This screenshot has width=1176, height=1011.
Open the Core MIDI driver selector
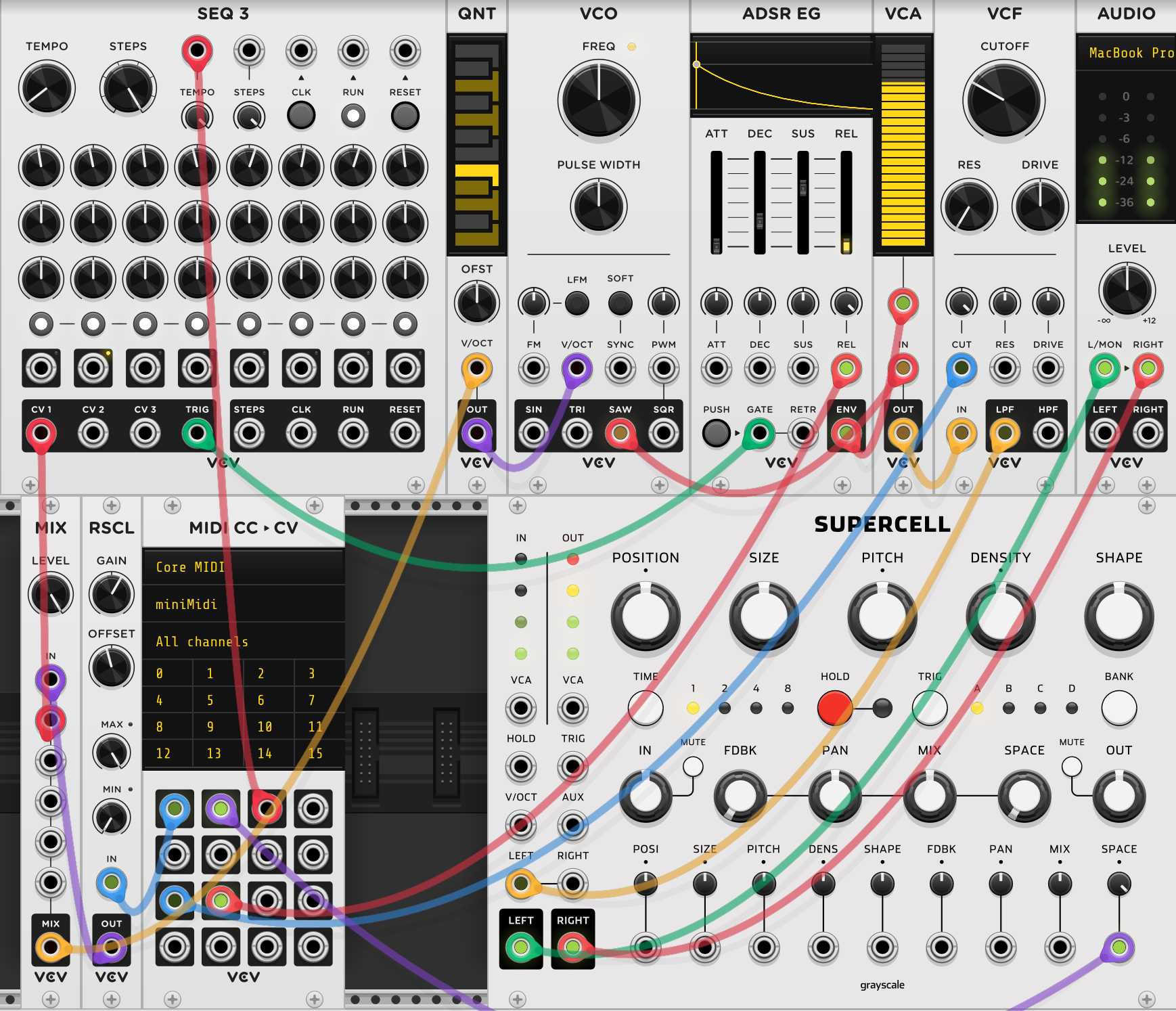tap(244, 567)
